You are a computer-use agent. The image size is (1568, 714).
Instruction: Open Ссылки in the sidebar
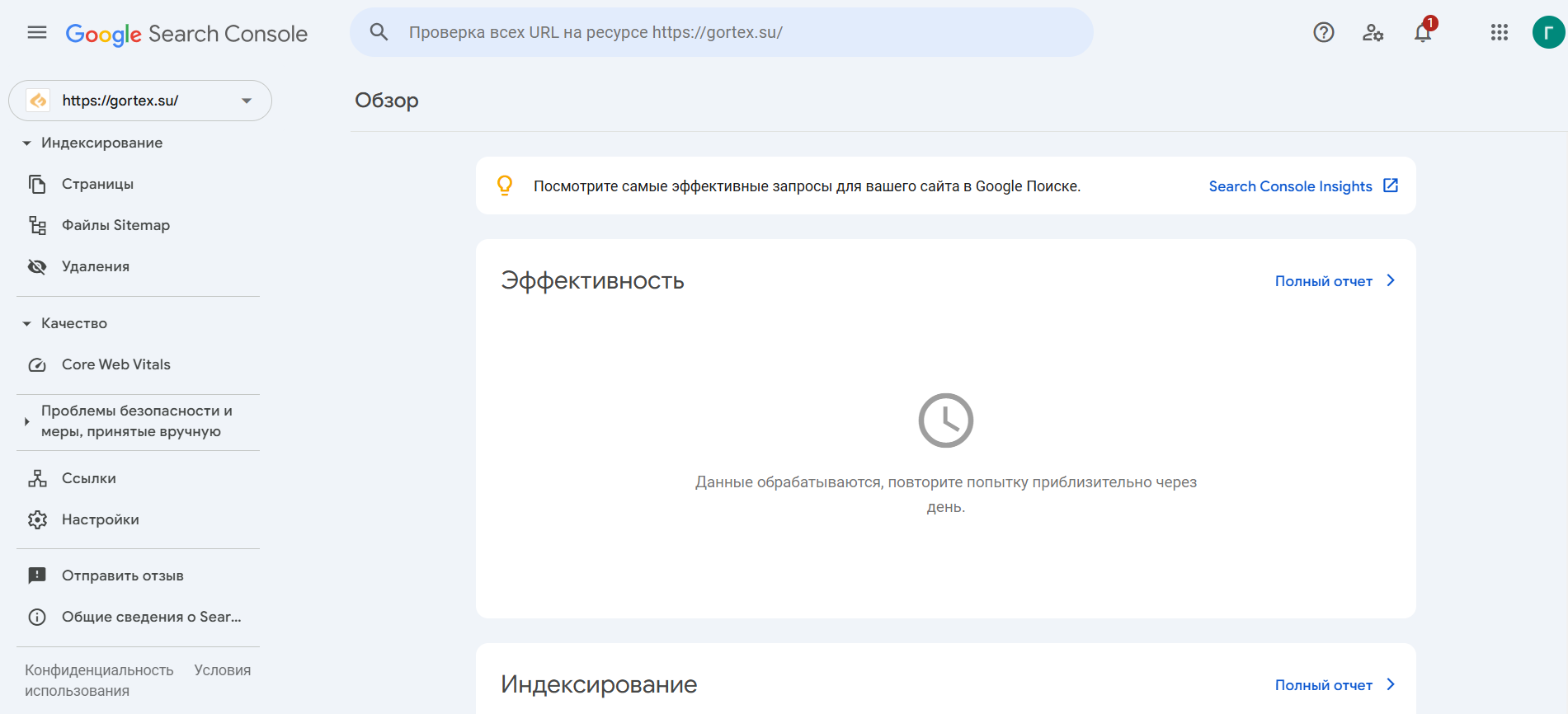(x=89, y=478)
